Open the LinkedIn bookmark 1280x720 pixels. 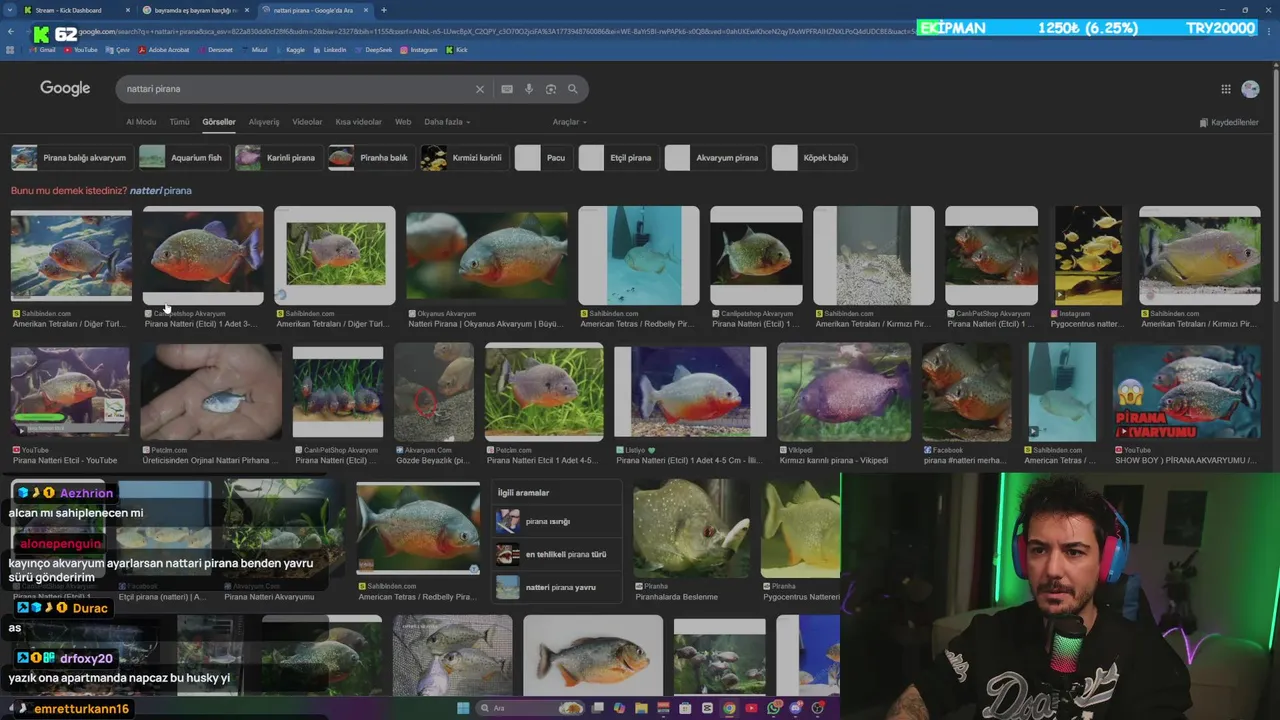tap(330, 50)
